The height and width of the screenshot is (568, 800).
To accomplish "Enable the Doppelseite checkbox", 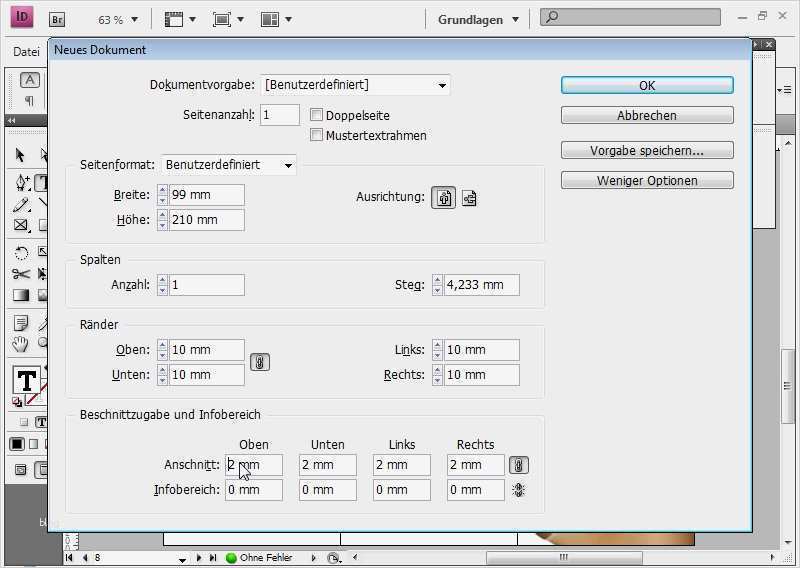I will (316, 115).
